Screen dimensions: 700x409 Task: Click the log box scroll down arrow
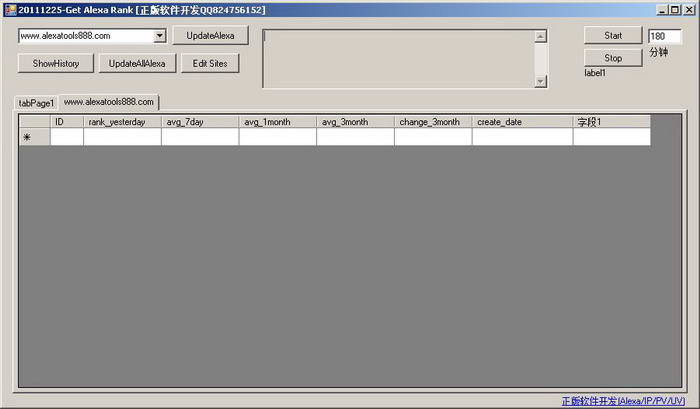[541, 81]
